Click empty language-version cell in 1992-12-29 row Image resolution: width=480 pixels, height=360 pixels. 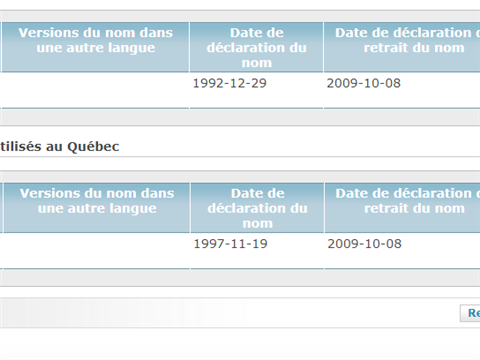point(96,90)
